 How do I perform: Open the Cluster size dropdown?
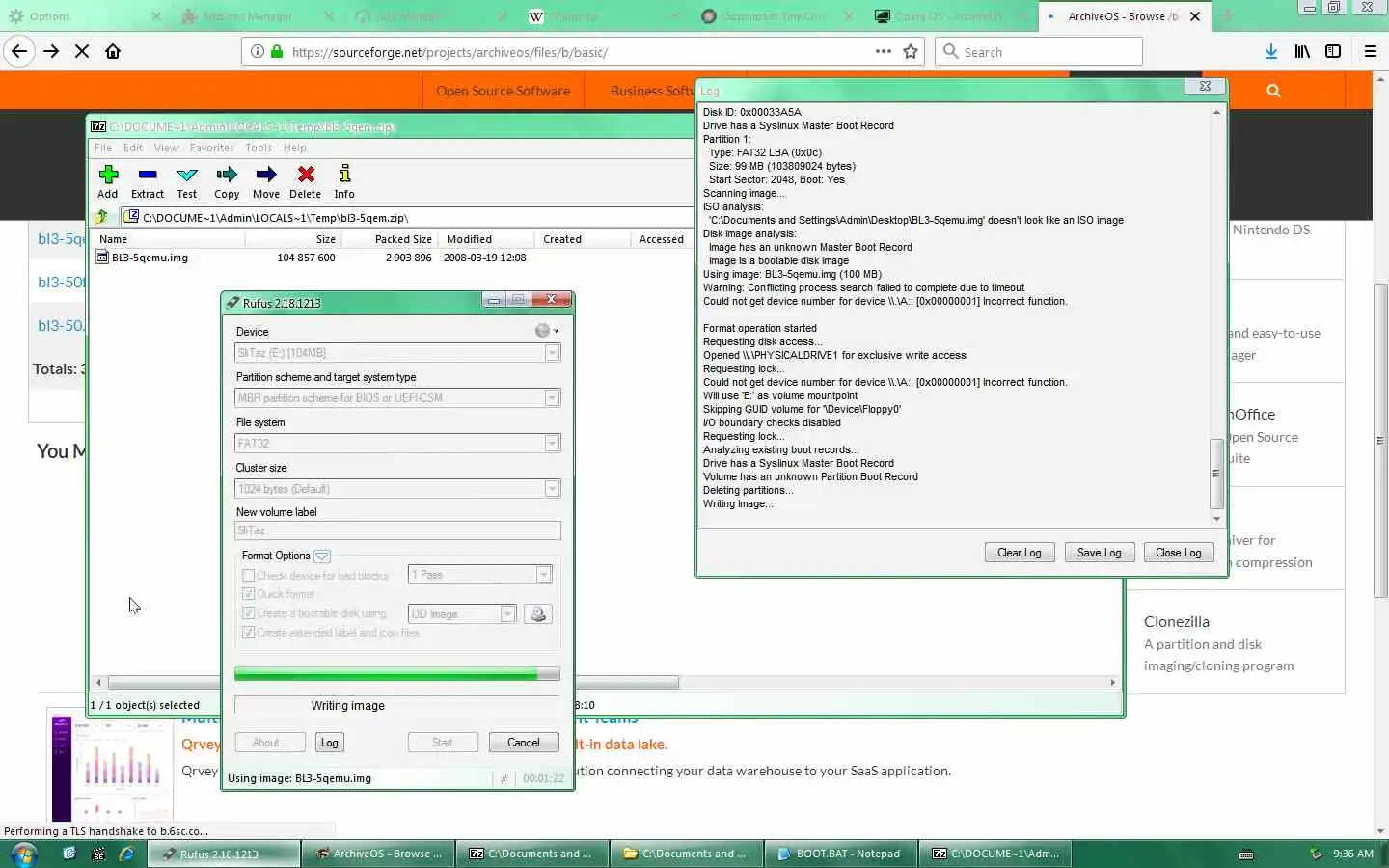point(553,489)
